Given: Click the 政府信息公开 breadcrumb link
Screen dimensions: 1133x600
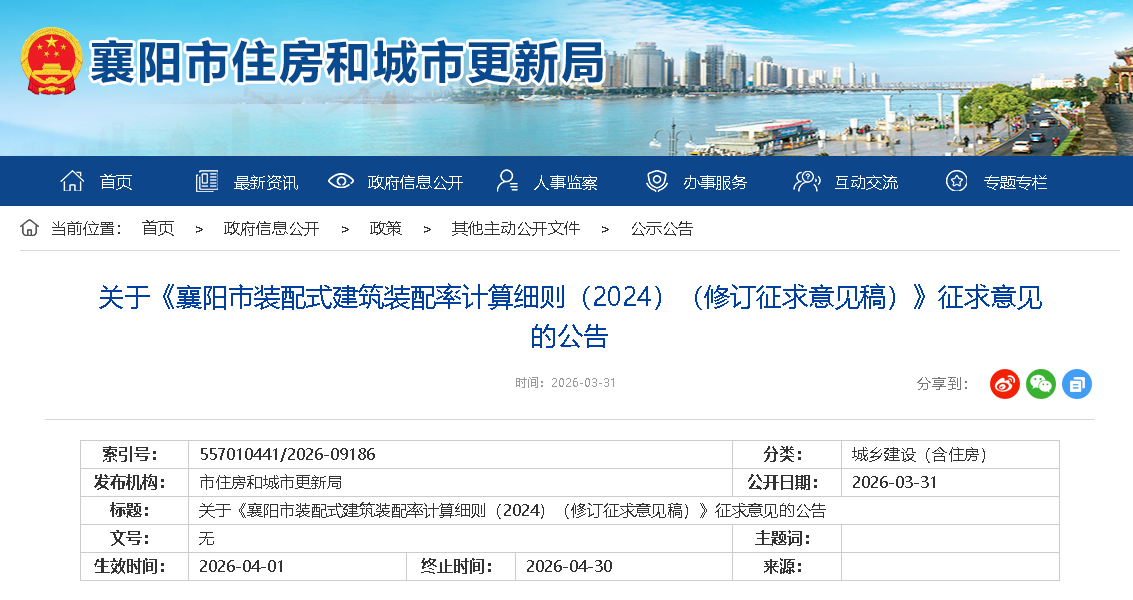Looking at the screenshot, I should [x=268, y=228].
